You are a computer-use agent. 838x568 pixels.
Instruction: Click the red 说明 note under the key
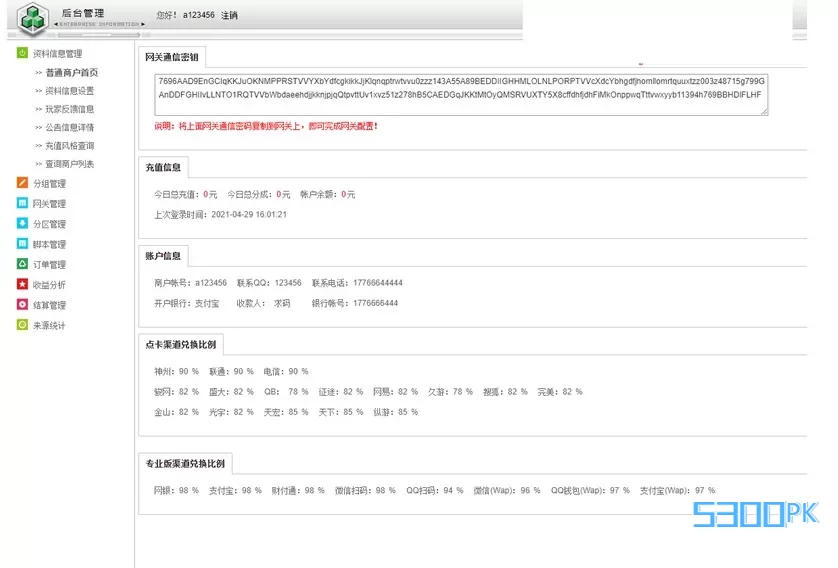(x=266, y=126)
